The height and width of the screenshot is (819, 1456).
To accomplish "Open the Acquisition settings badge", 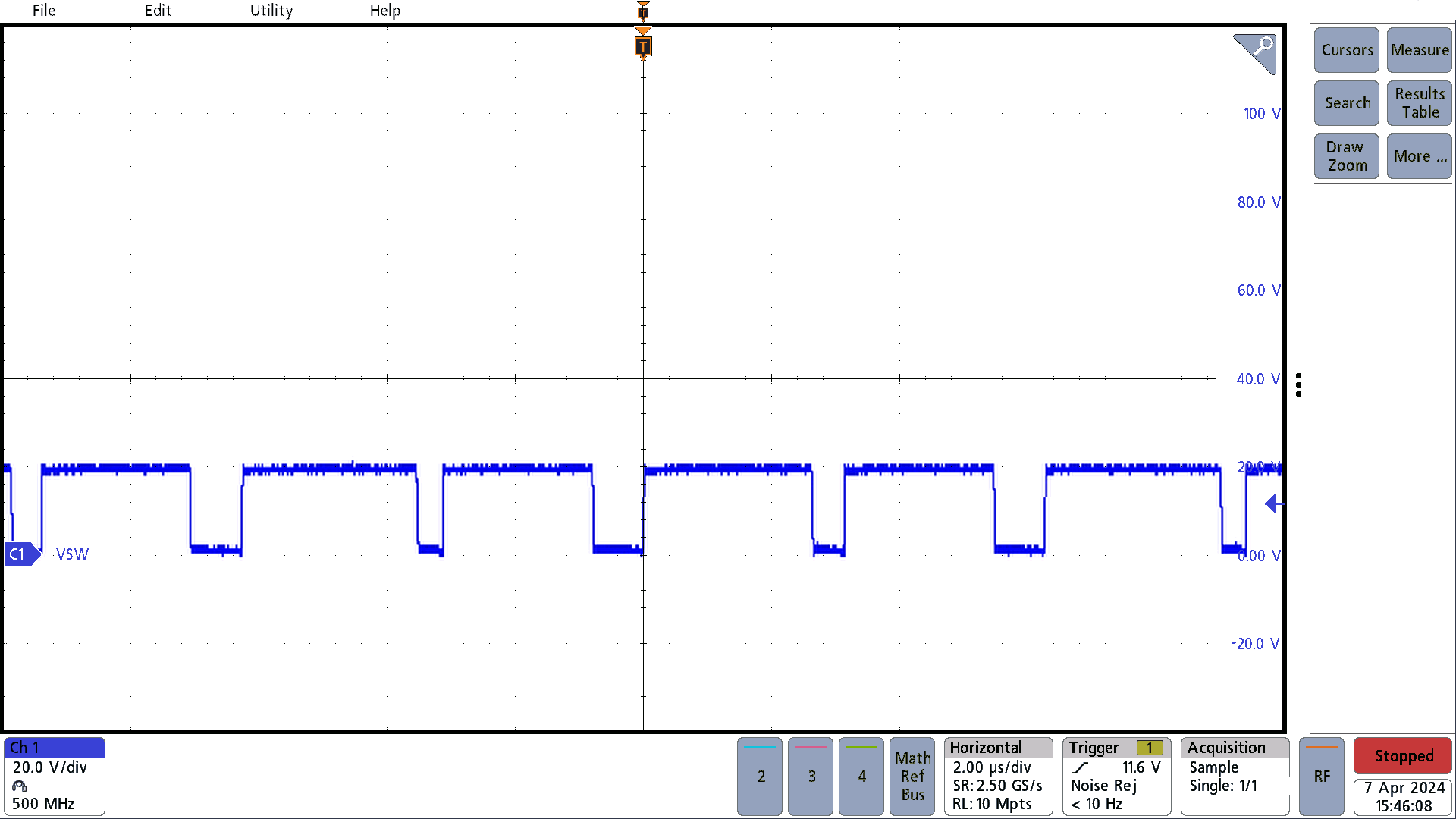I will point(1235,777).
